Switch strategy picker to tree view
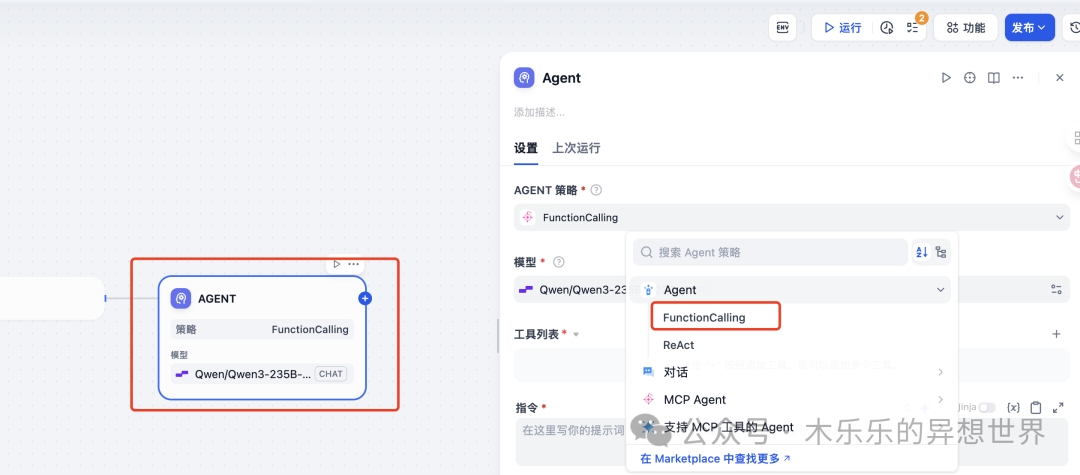The height and width of the screenshot is (475, 1080). click(941, 252)
